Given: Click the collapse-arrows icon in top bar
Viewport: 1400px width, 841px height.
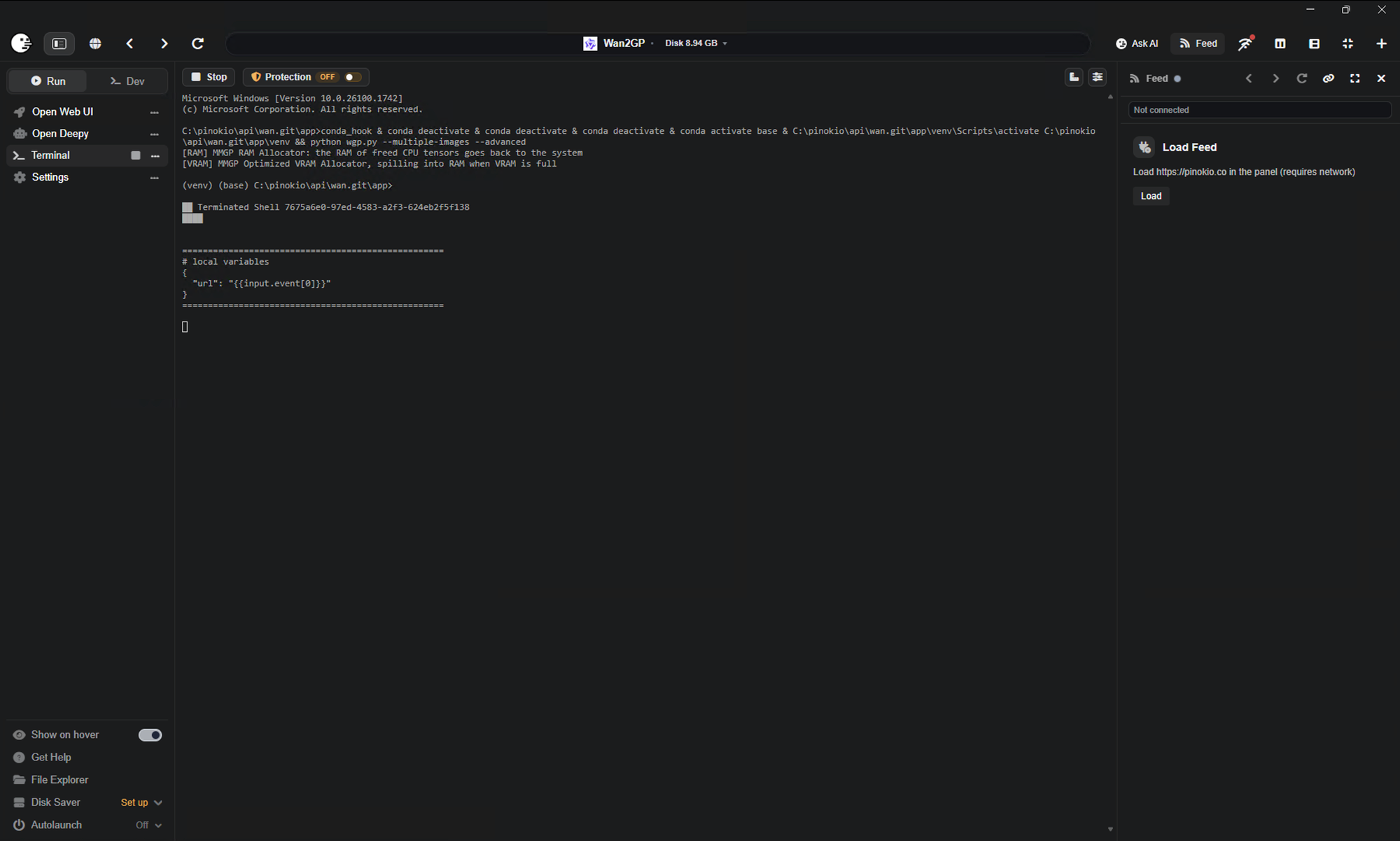Looking at the screenshot, I should 1348,43.
